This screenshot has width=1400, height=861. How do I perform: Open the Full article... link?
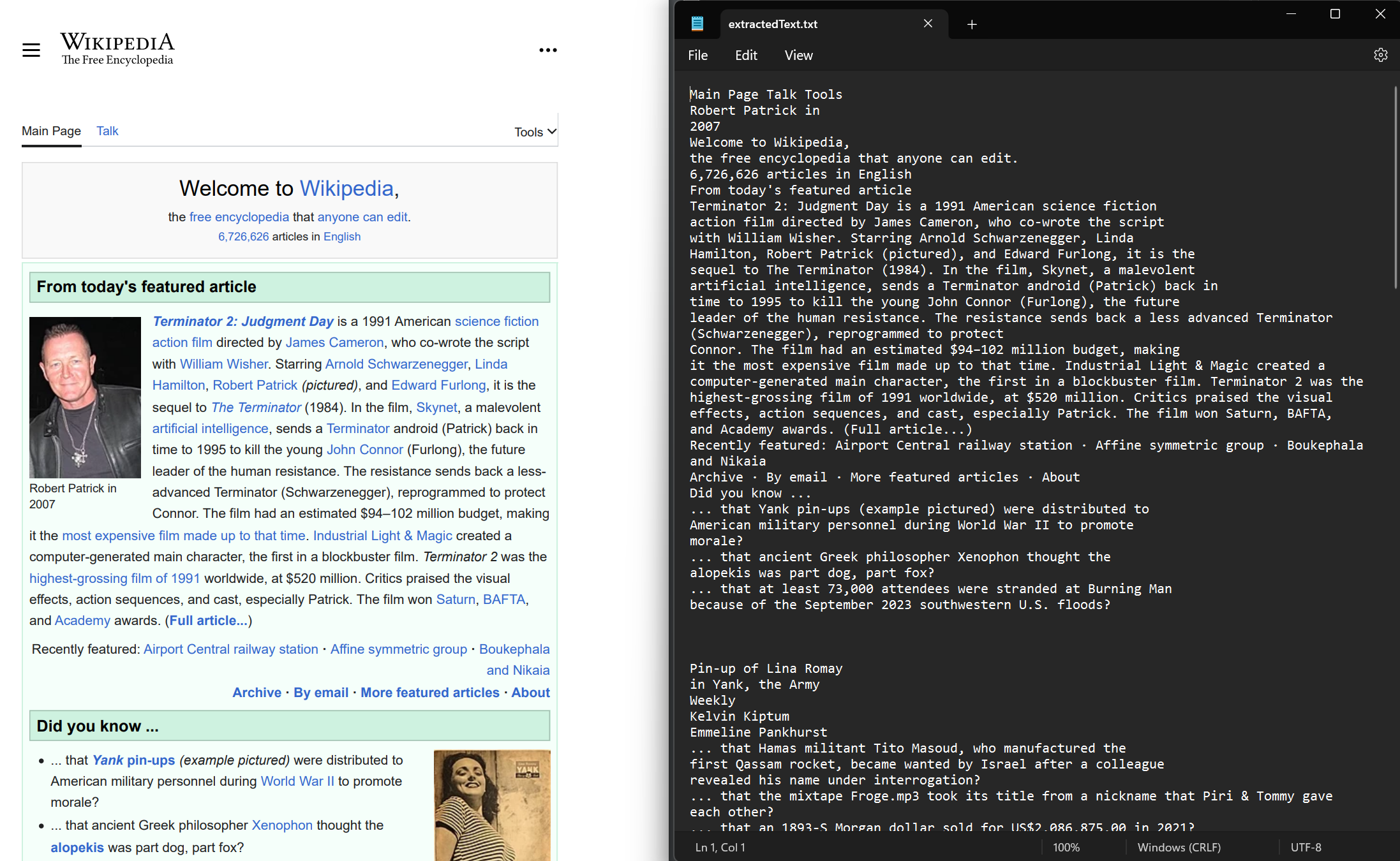tap(208, 621)
